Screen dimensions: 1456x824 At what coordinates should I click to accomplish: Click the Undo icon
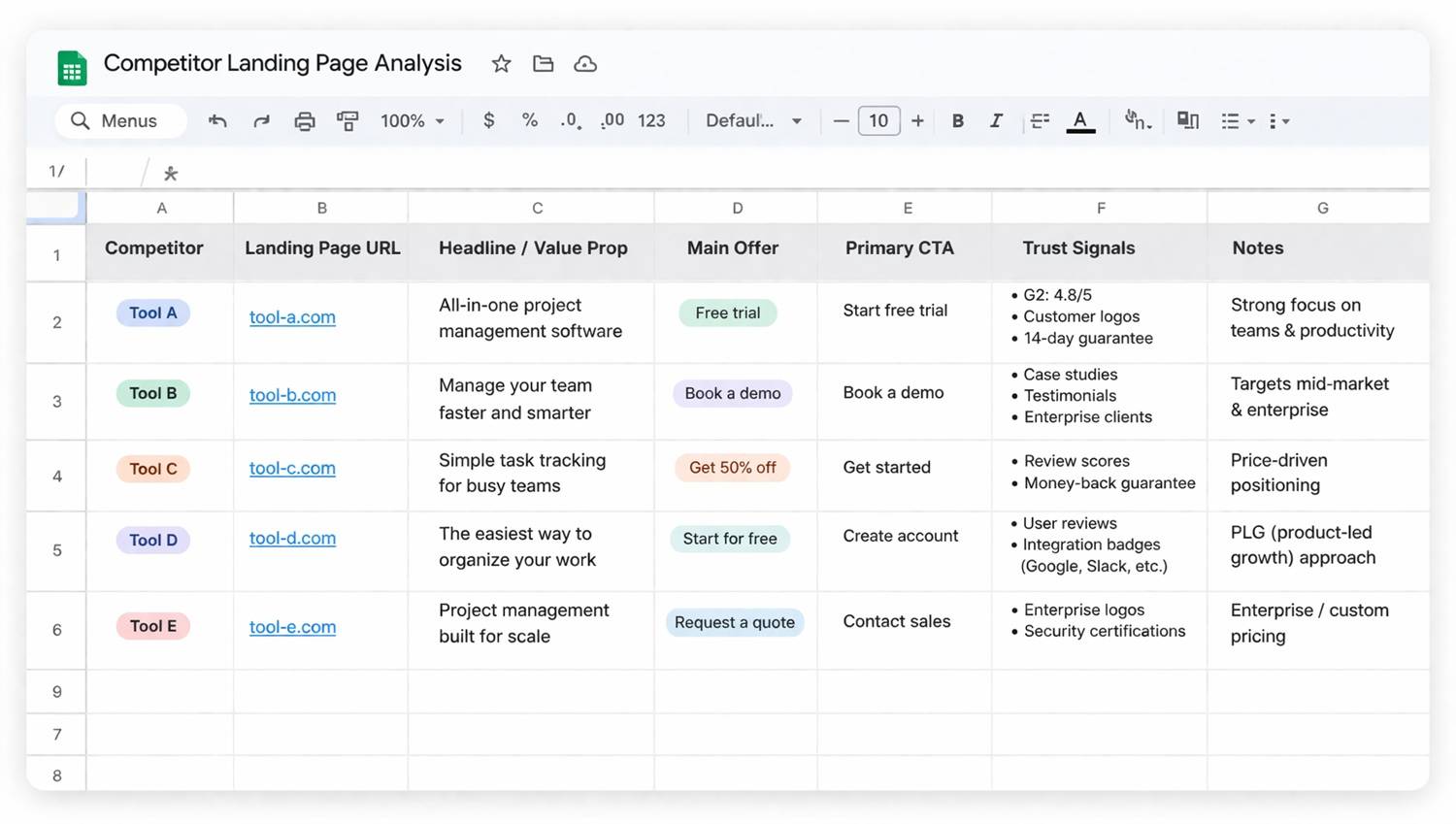click(x=216, y=120)
